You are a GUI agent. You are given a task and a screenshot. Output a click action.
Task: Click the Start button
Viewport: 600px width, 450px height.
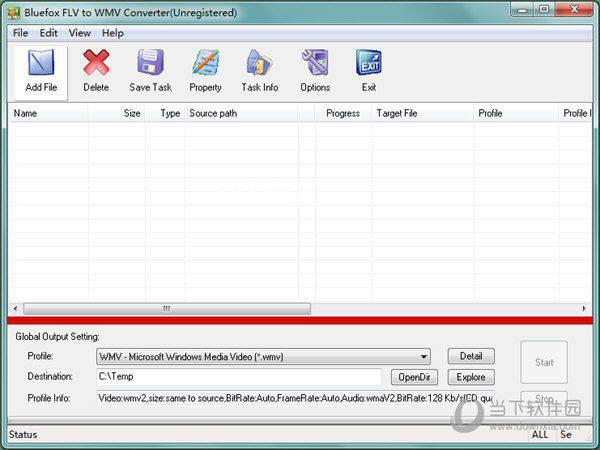[544, 362]
